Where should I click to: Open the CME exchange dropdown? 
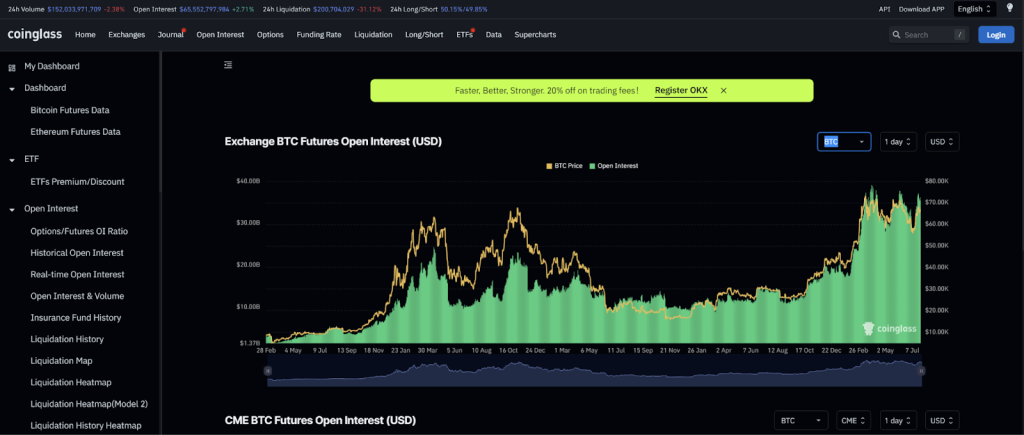tap(854, 420)
